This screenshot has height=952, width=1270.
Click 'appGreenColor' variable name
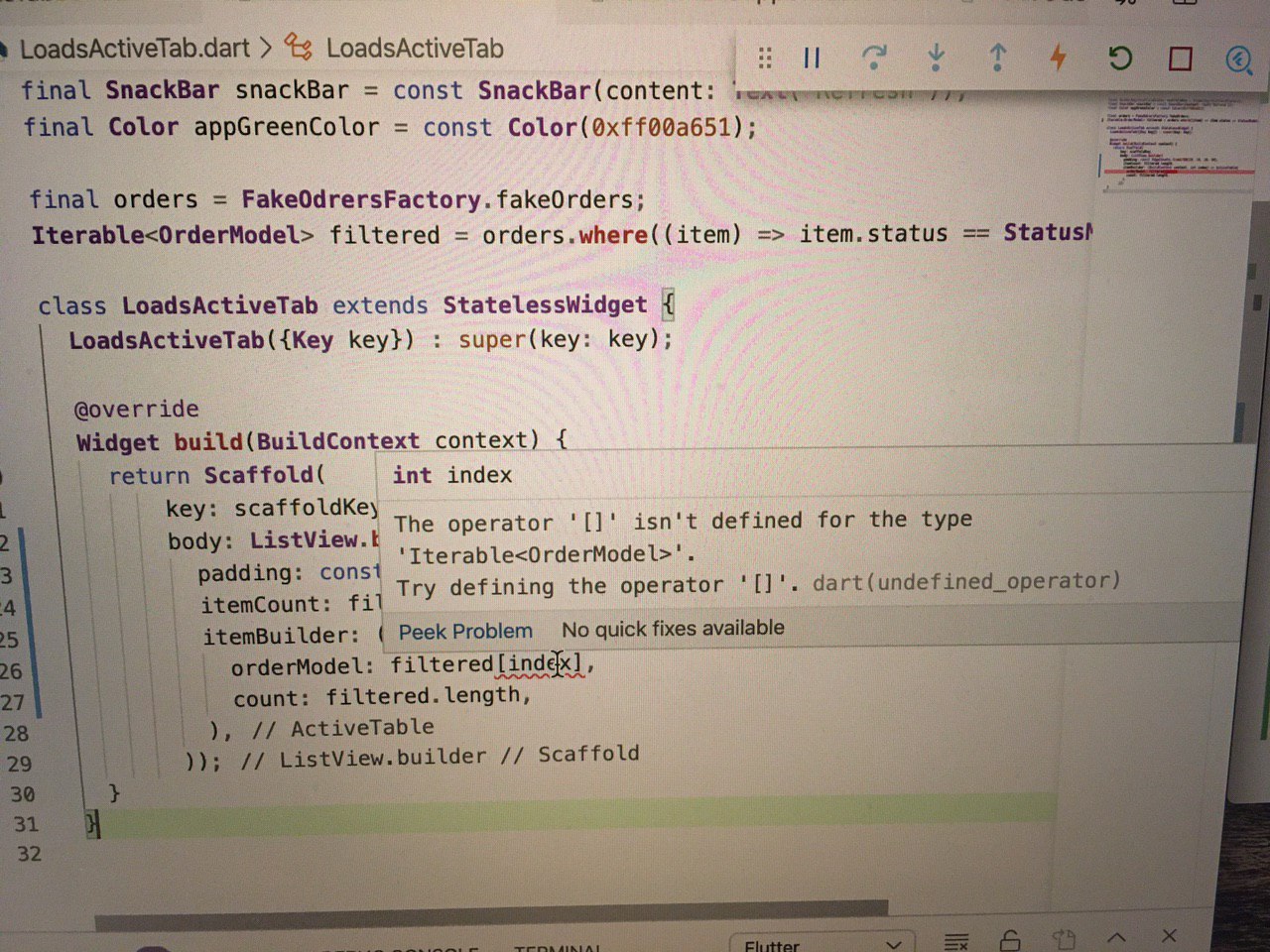point(287,128)
